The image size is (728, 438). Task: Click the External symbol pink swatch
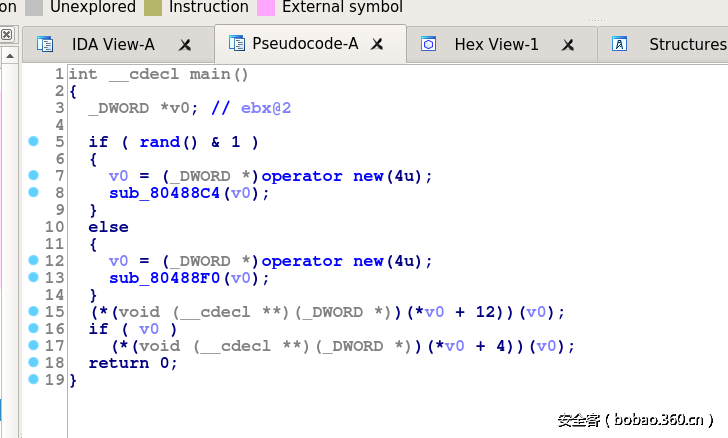point(266,7)
